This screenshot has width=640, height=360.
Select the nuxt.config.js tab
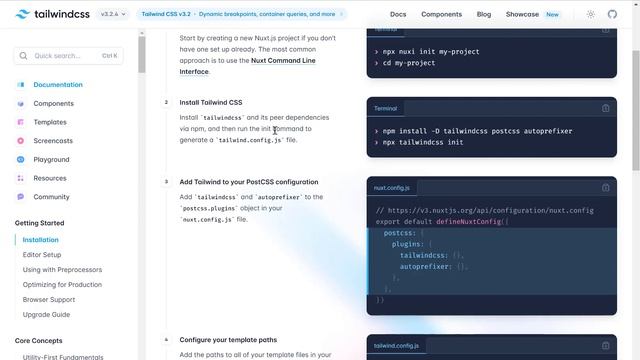click(391, 188)
